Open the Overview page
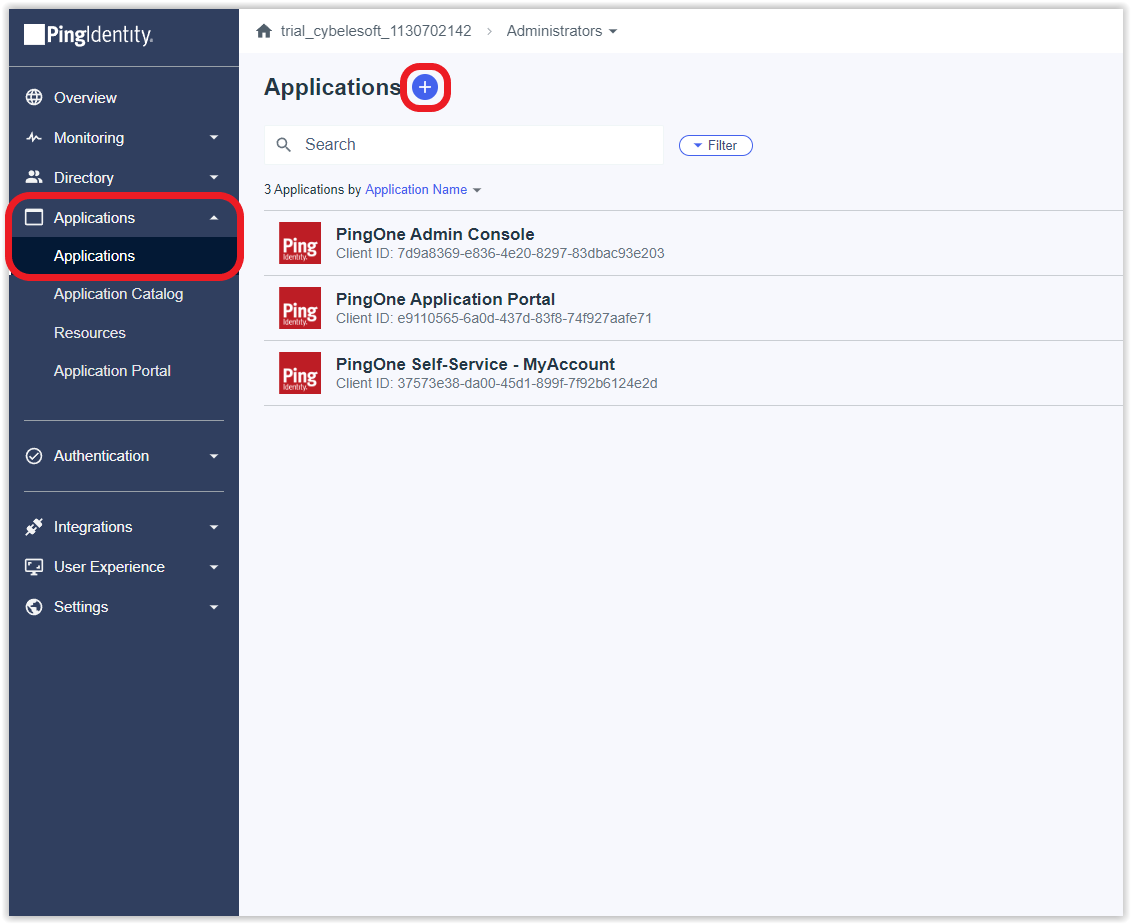1131x924 pixels. coord(85,97)
